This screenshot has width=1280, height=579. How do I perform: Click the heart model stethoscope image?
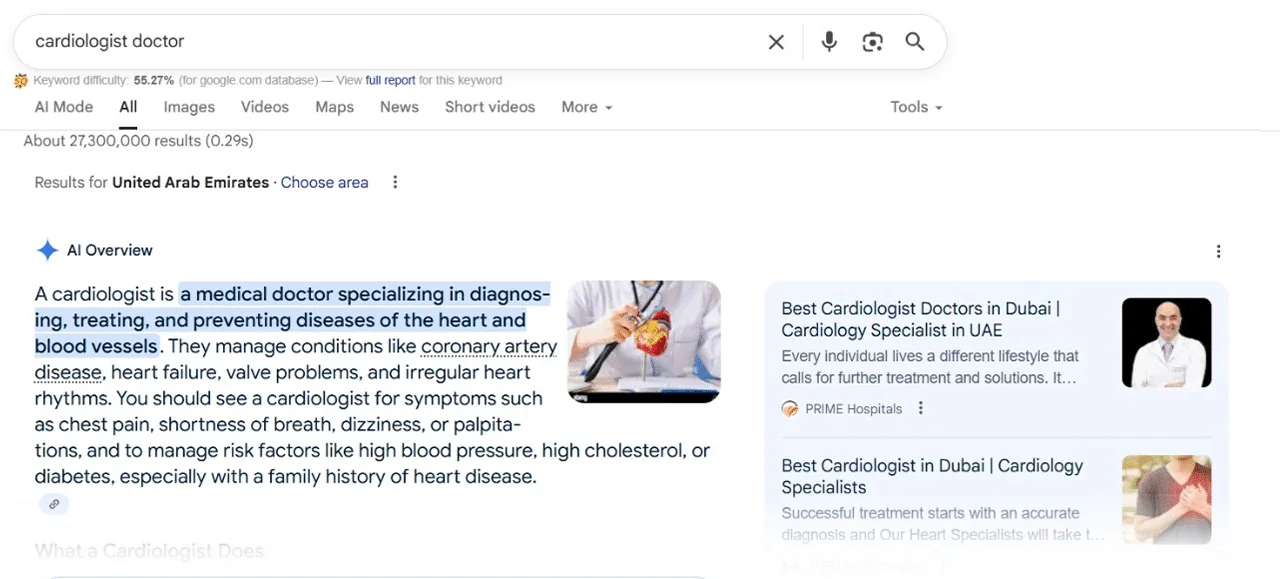[644, 341]
